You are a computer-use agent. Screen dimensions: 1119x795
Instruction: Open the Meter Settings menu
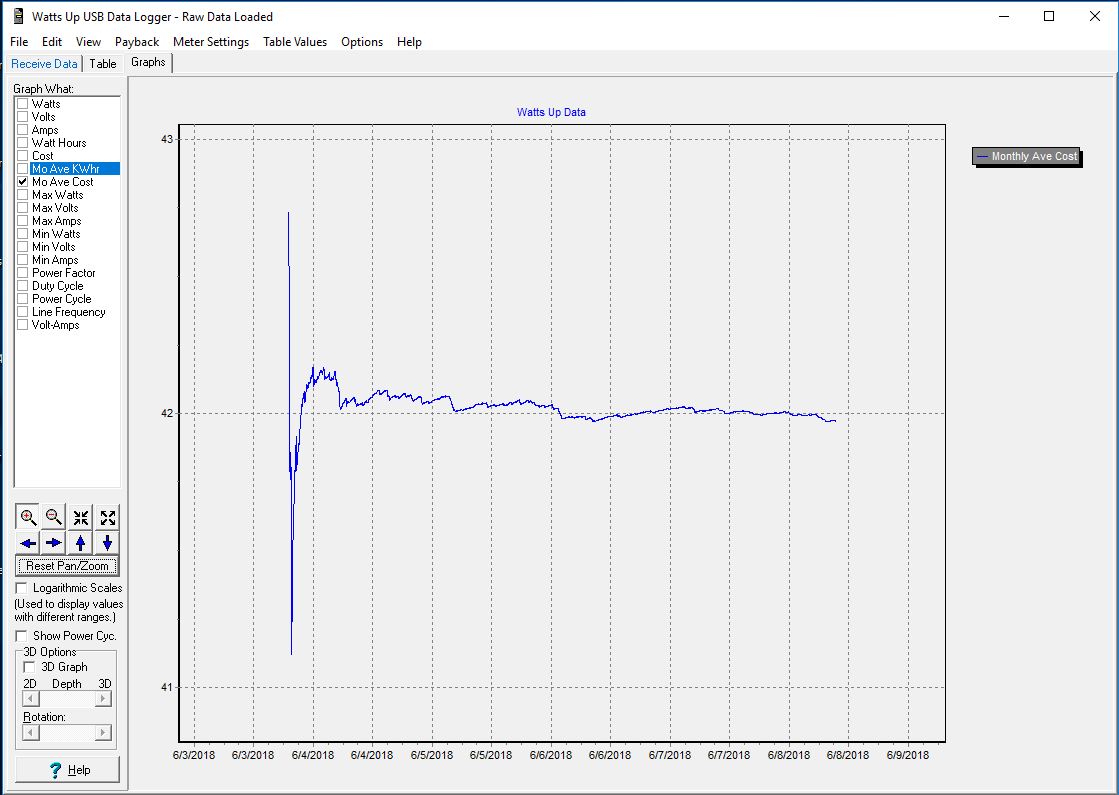[211, 42]
